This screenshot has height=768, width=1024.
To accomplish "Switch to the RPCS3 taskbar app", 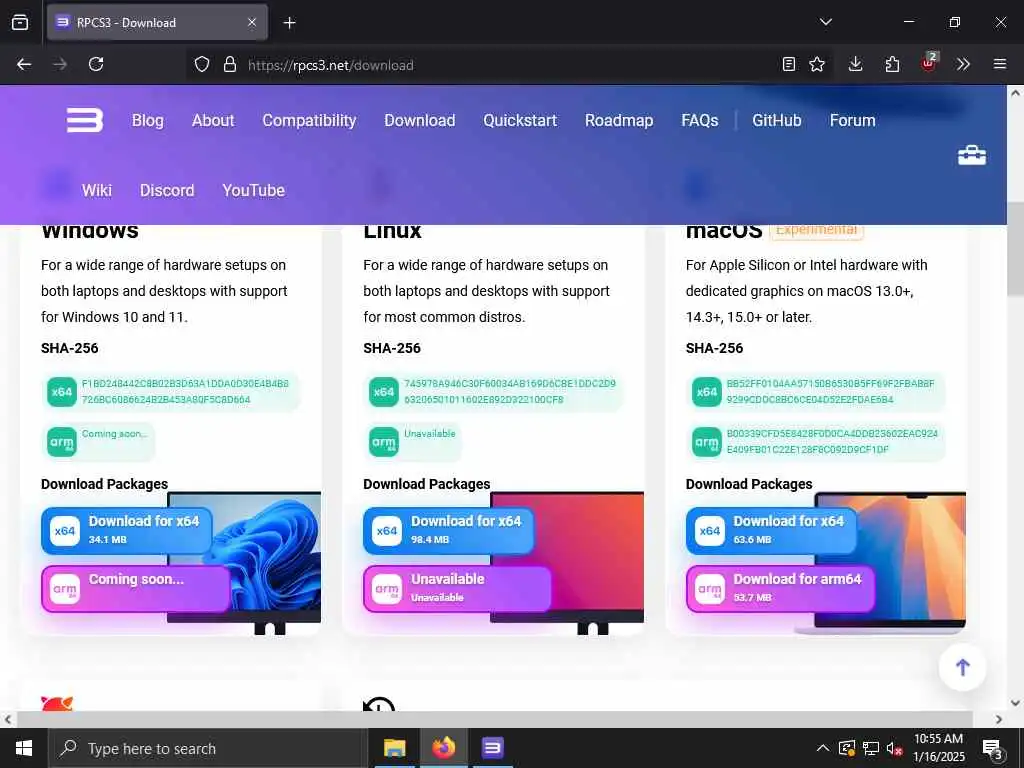I will click(492, 748).
